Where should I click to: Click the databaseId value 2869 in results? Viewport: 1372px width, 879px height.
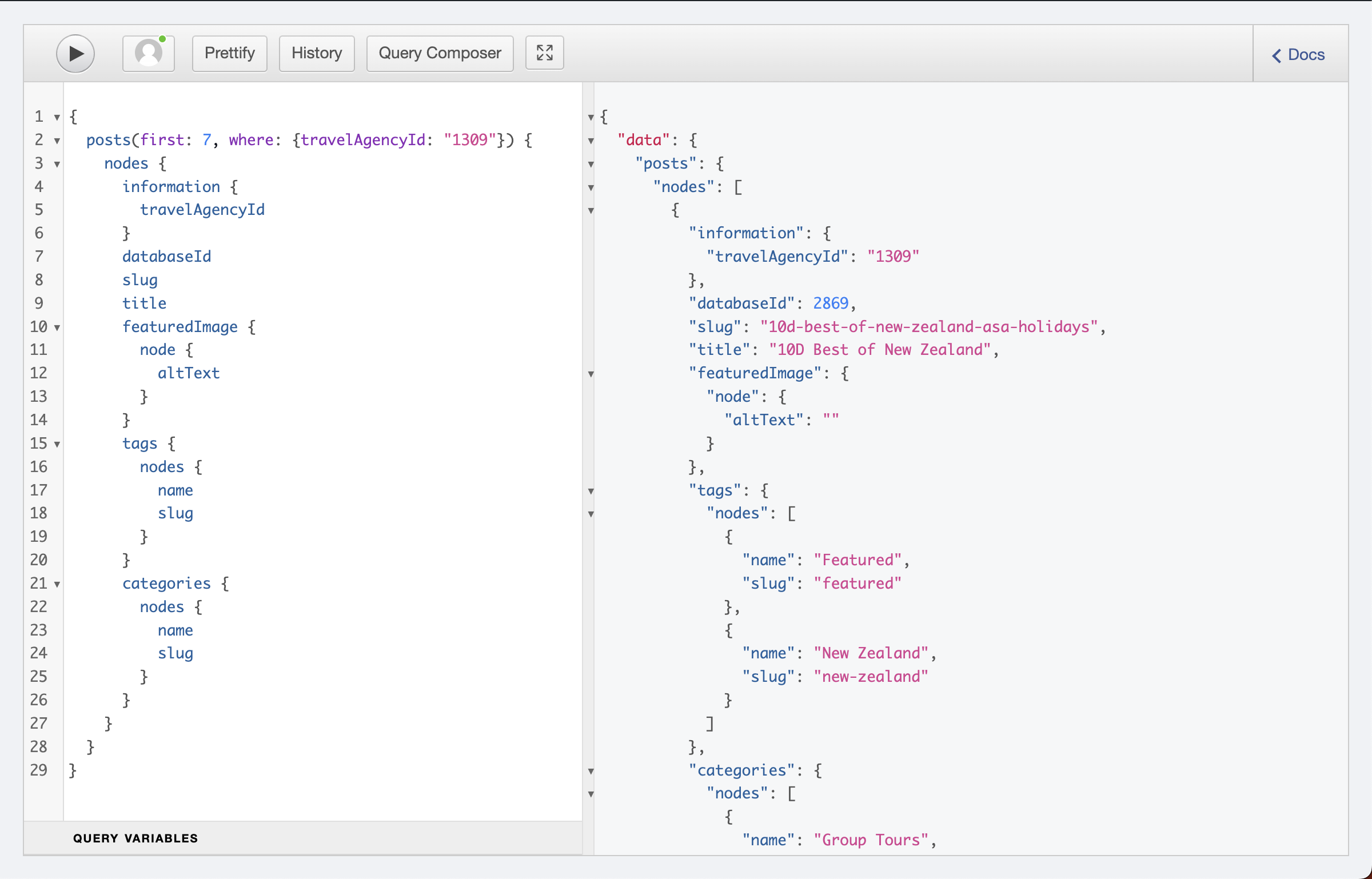pos(831,303)
